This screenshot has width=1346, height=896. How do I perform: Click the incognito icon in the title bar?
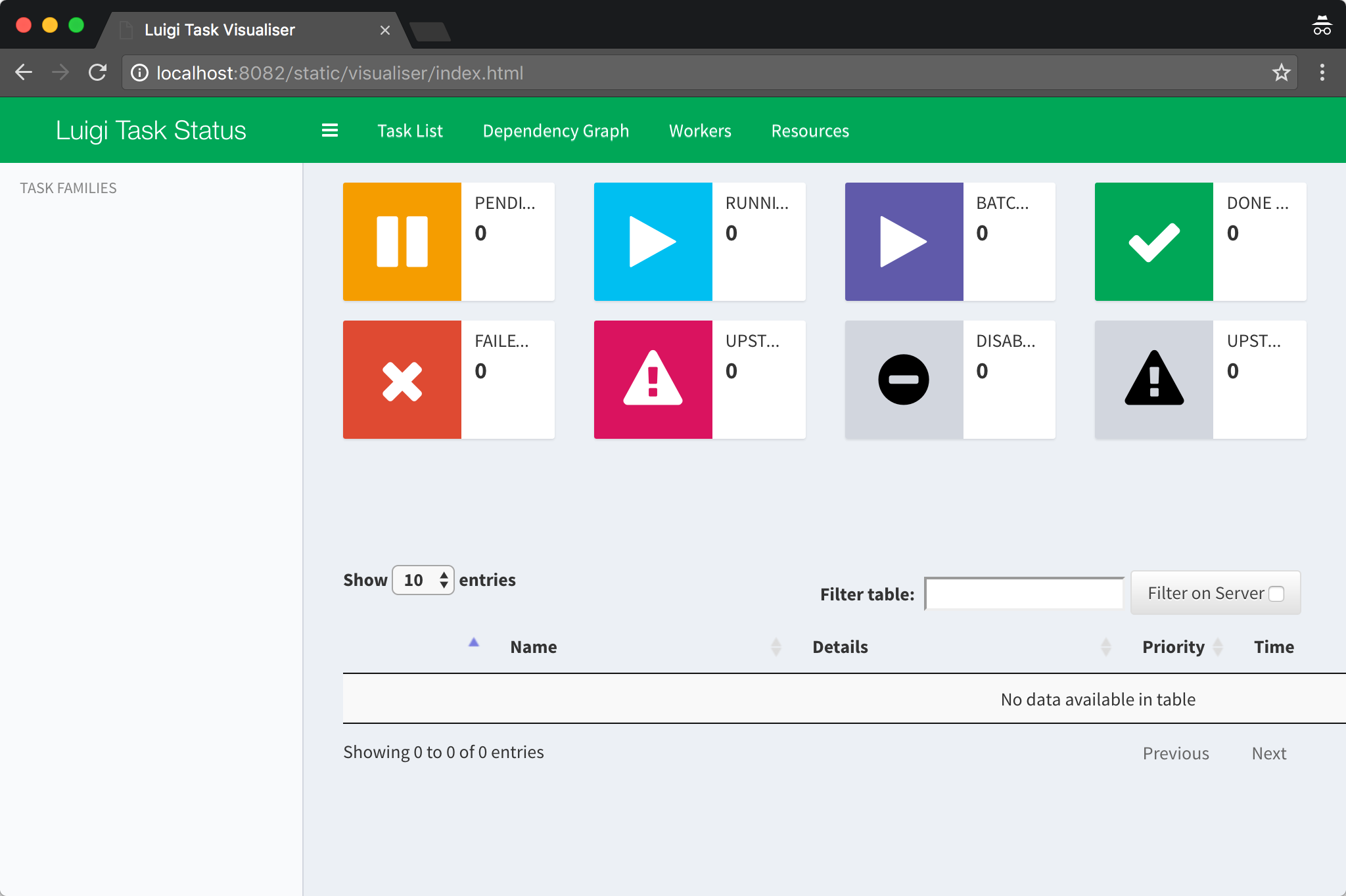point(1322,26)
